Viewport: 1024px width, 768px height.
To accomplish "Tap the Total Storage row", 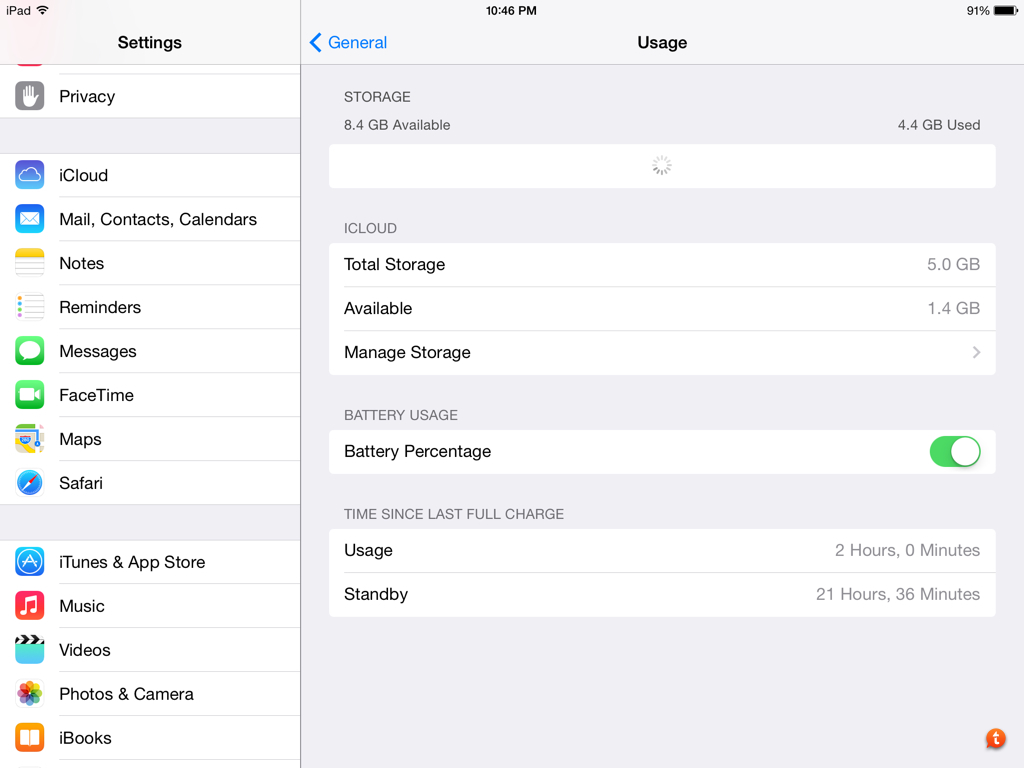I will coord(662,264).
